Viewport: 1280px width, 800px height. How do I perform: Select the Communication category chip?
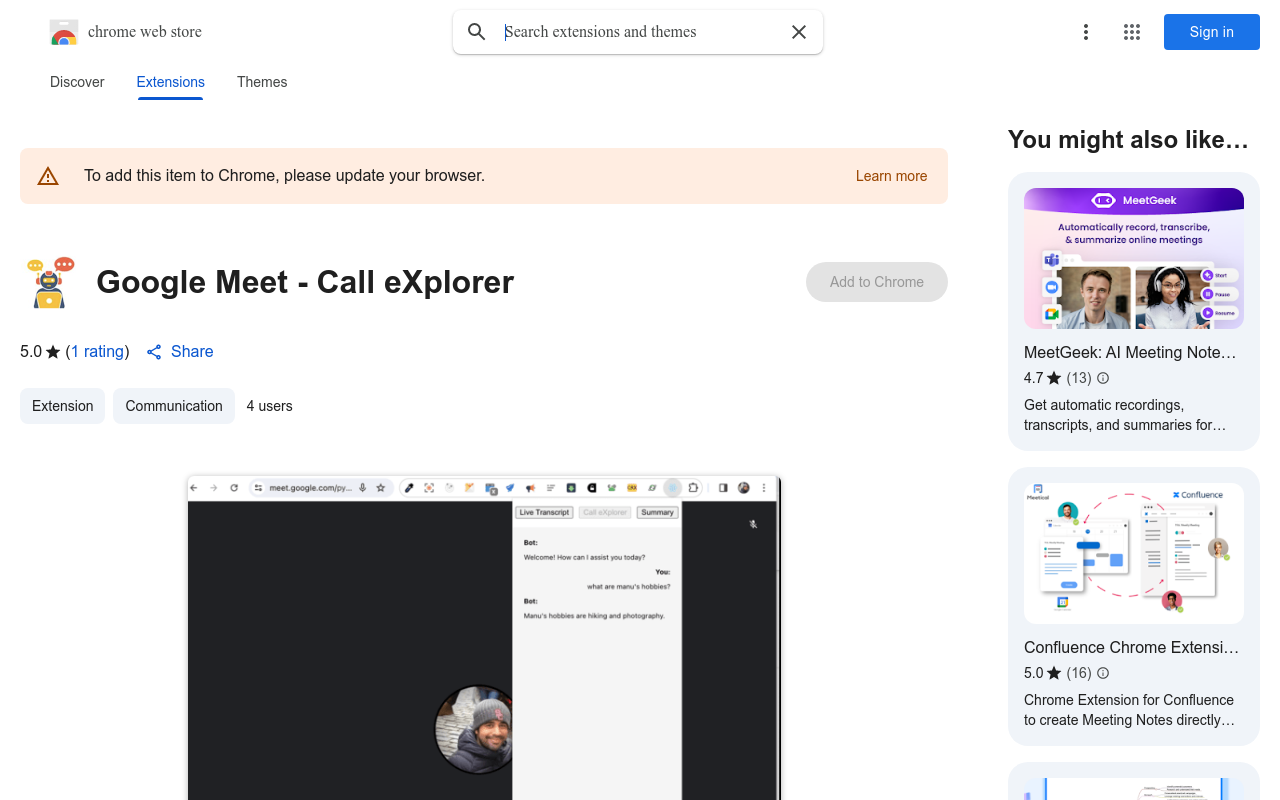tap(174, 406)
